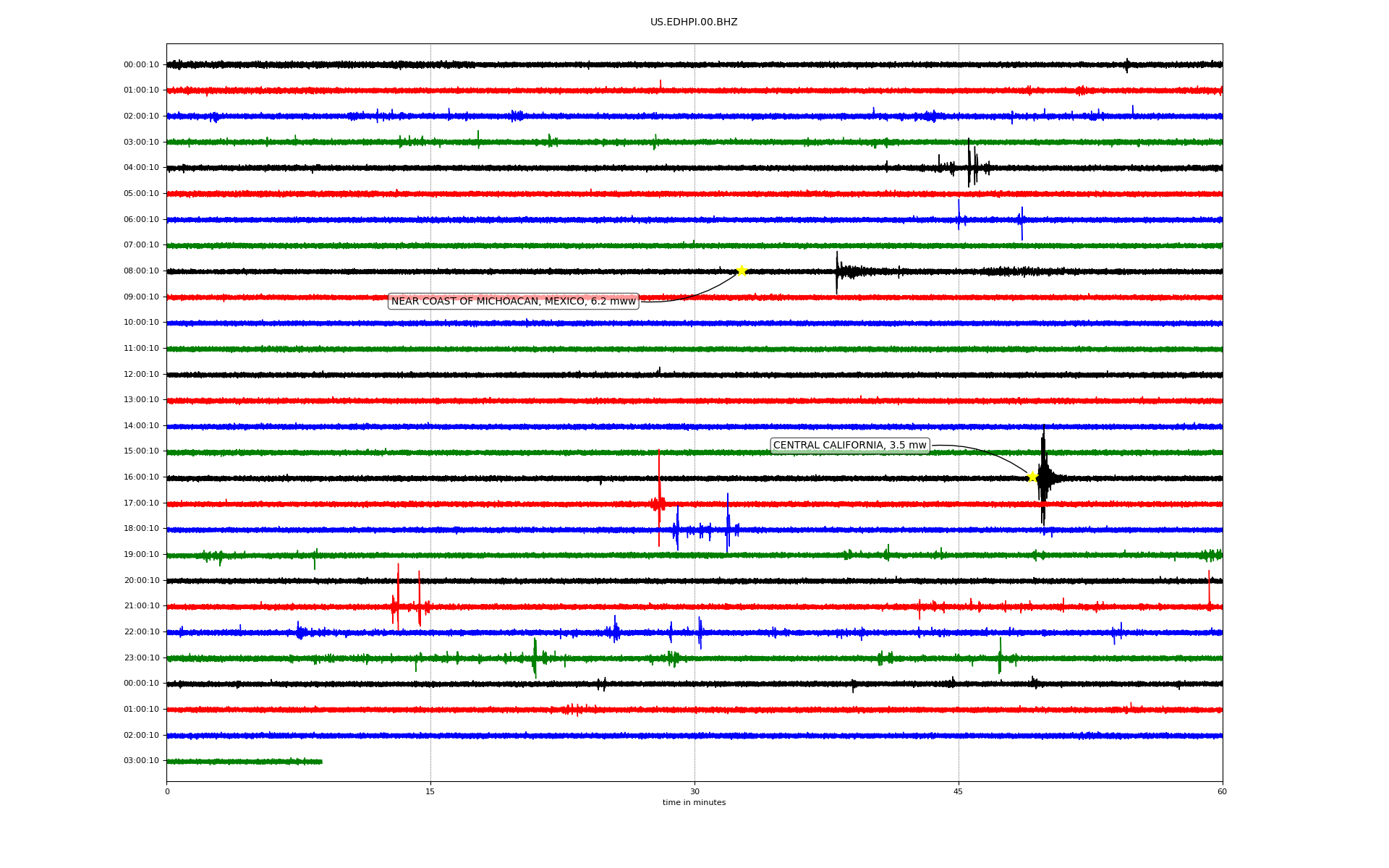
Task: Click the Michoacan Mexico 6.2 mww label
Action: (513, 301)
